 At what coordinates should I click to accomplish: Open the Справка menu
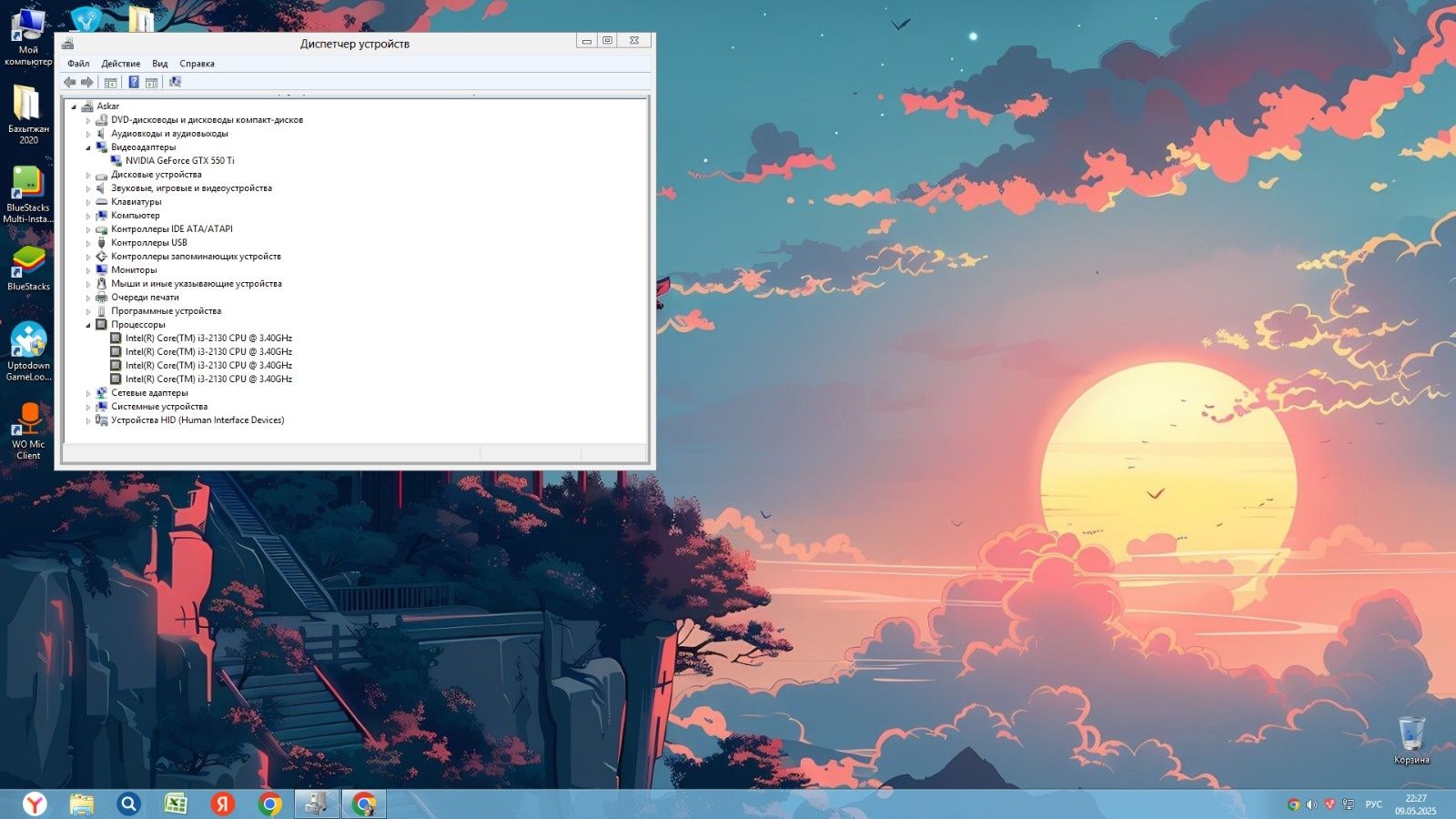tap(197, 64)
